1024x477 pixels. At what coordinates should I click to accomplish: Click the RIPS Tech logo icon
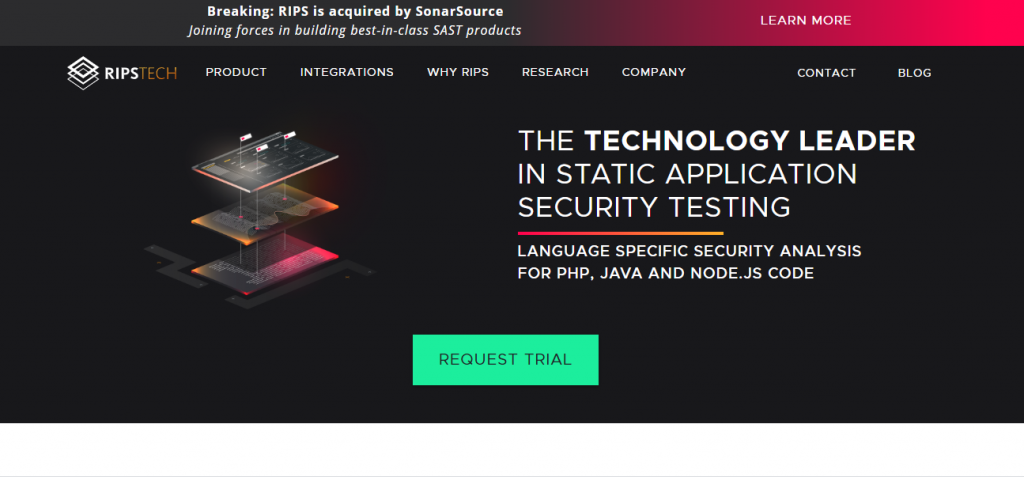click(x=83, y=73)
